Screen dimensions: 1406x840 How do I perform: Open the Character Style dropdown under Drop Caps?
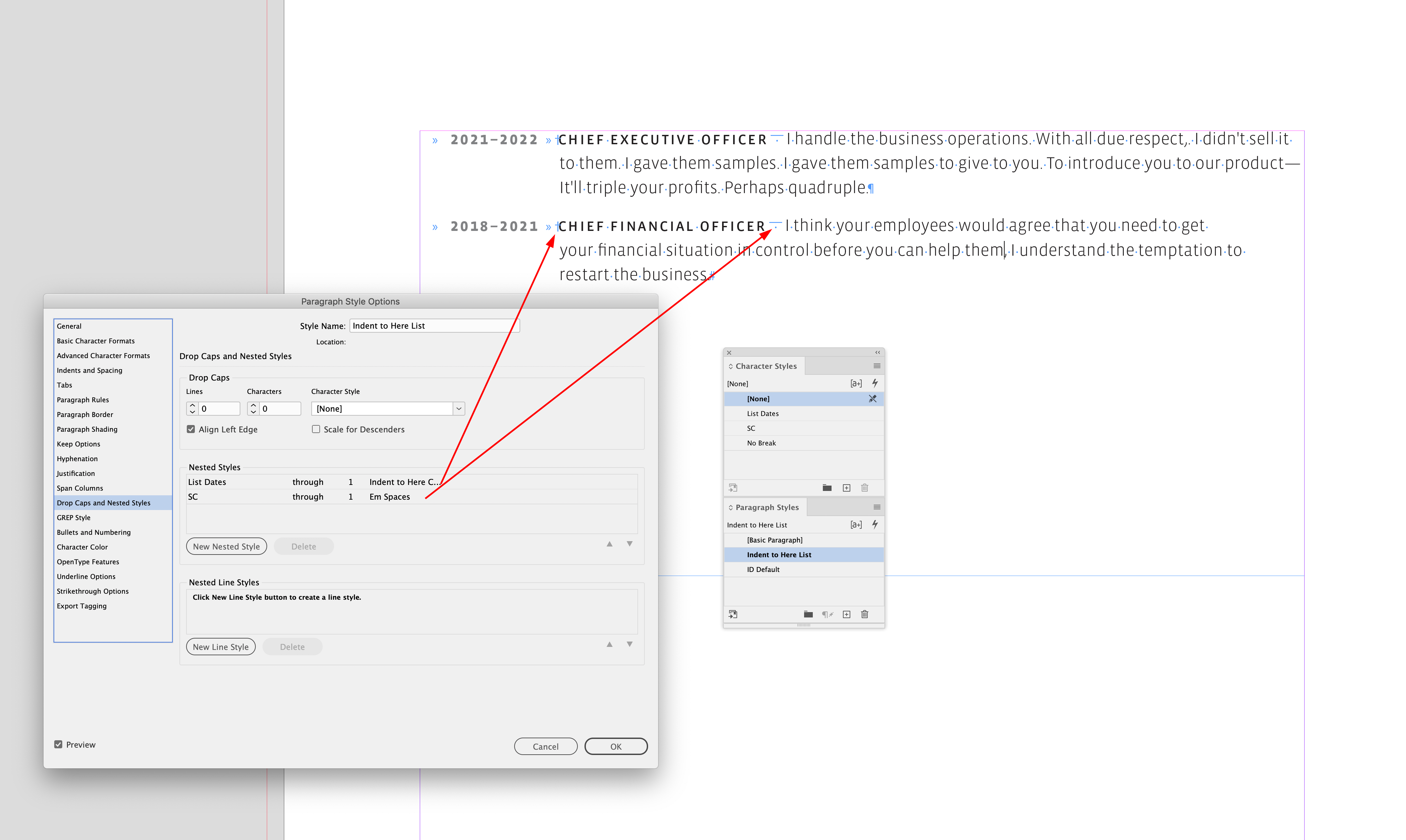pos(459,408)
